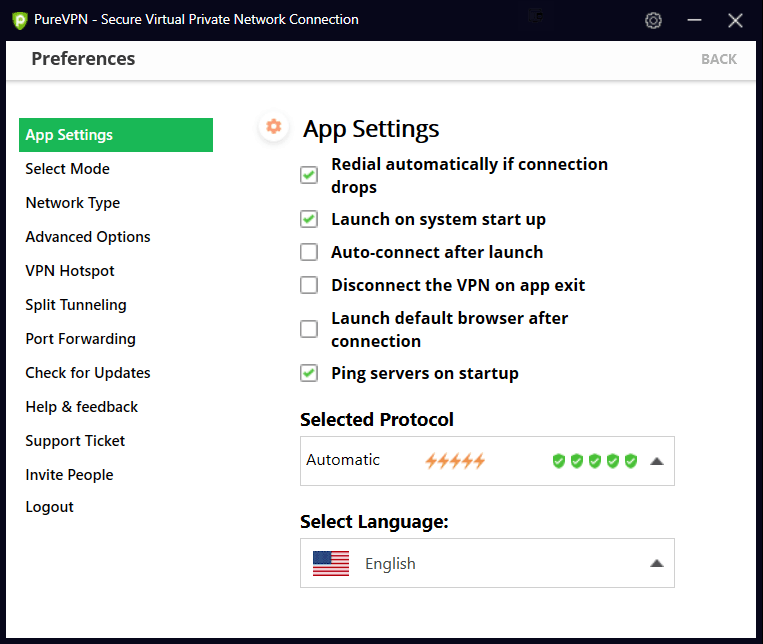Click the US flag language icon

coord(331,563)
